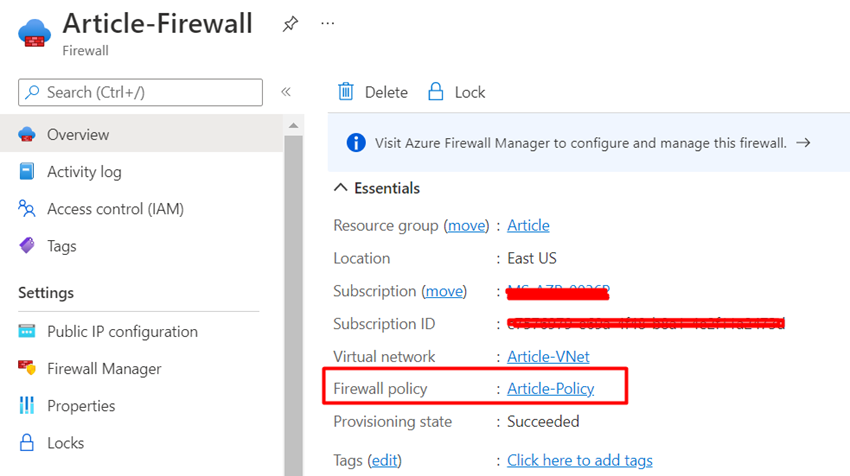Select the East US location value
The width and height of the screenshot is (850, 476).
coord(532,259)
